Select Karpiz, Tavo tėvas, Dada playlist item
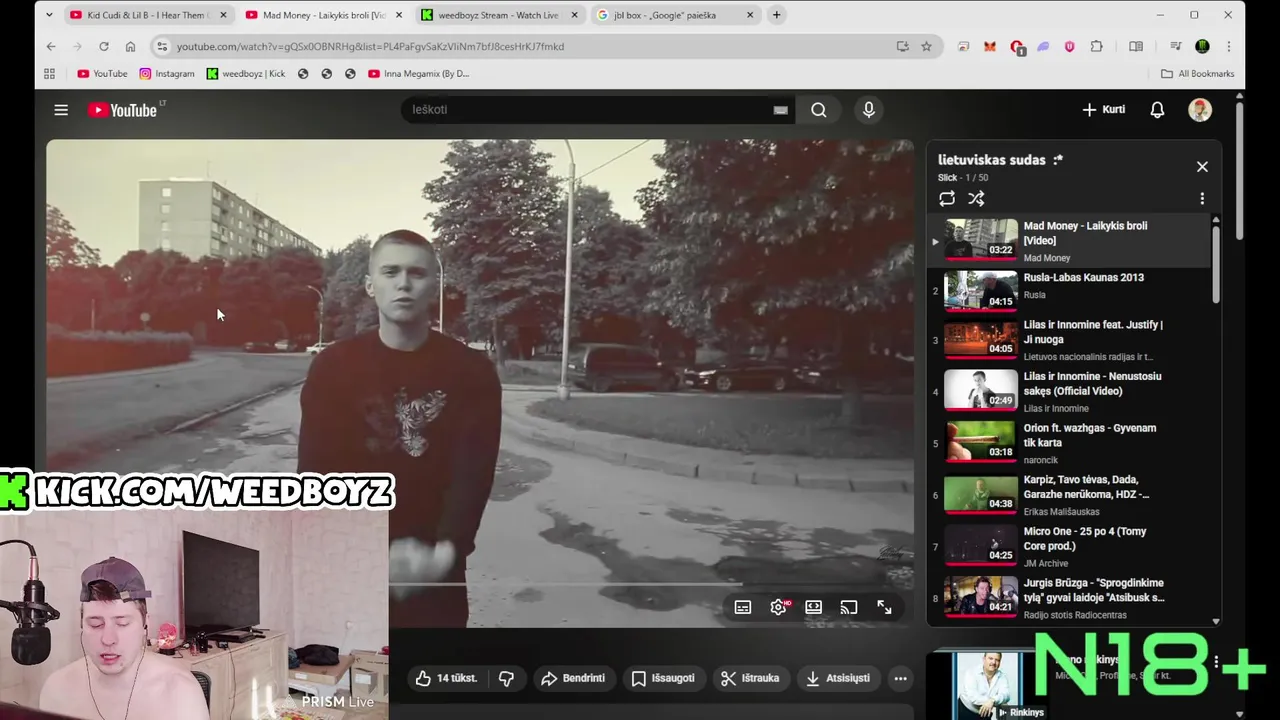 (1069, 495)
